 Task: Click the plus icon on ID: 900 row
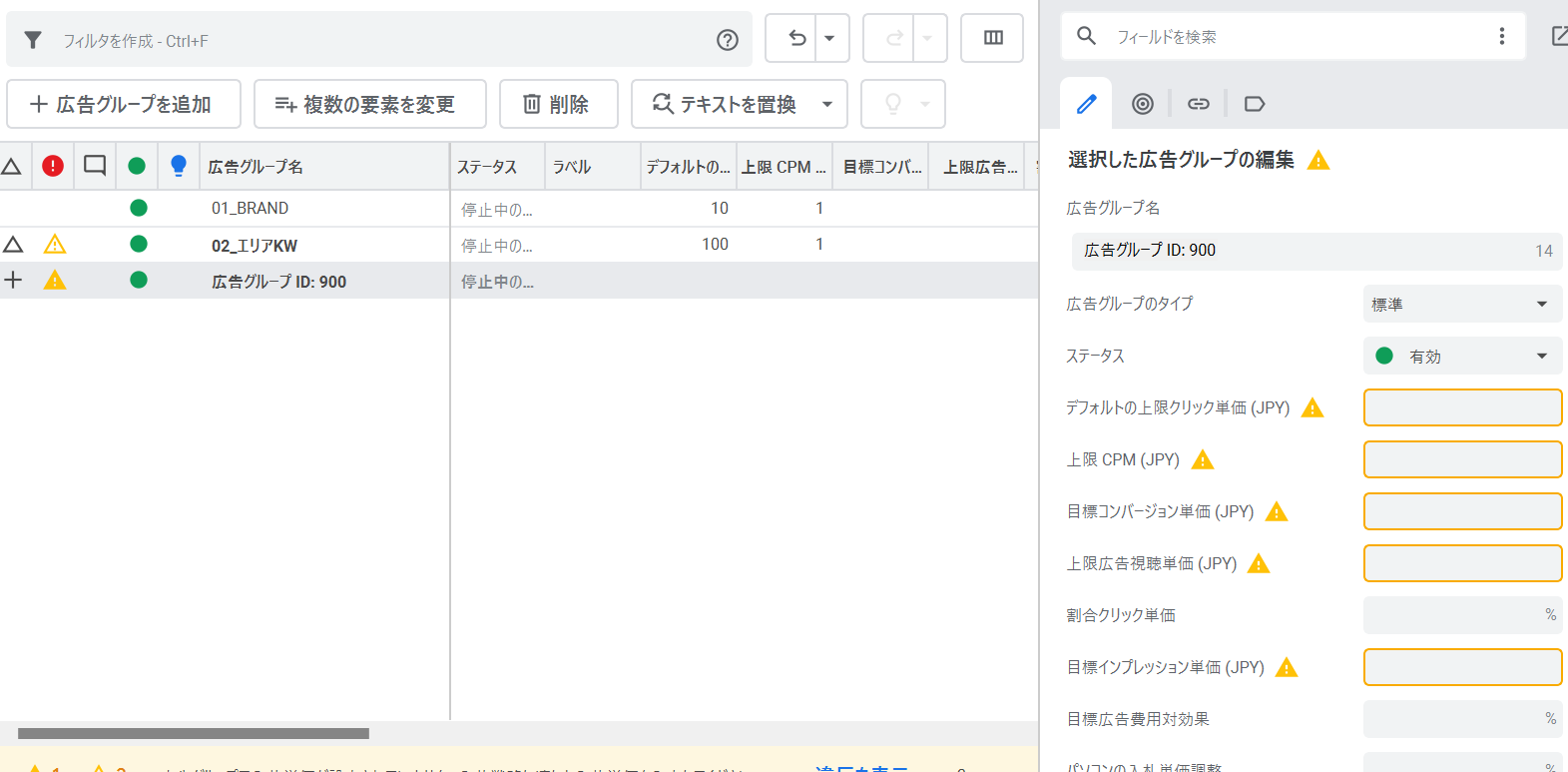[x=13, y=280]
